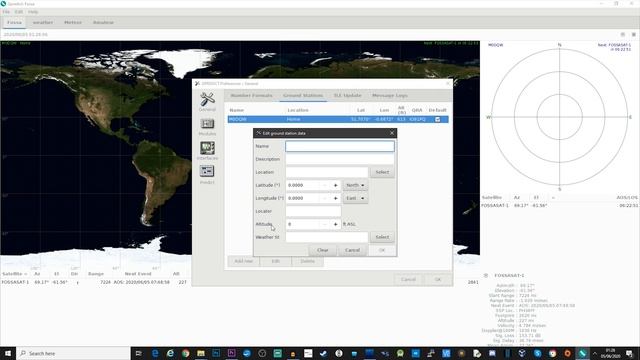
Task: Open the notification center icon
Action: click(x=630, y=353)
